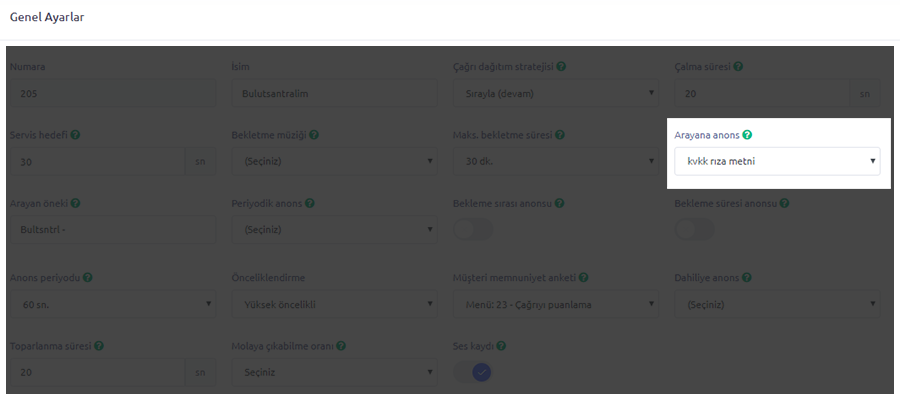Click the Arayan öneki input field
The width and height of the screenshot is (900, 401).
[111, 229]
